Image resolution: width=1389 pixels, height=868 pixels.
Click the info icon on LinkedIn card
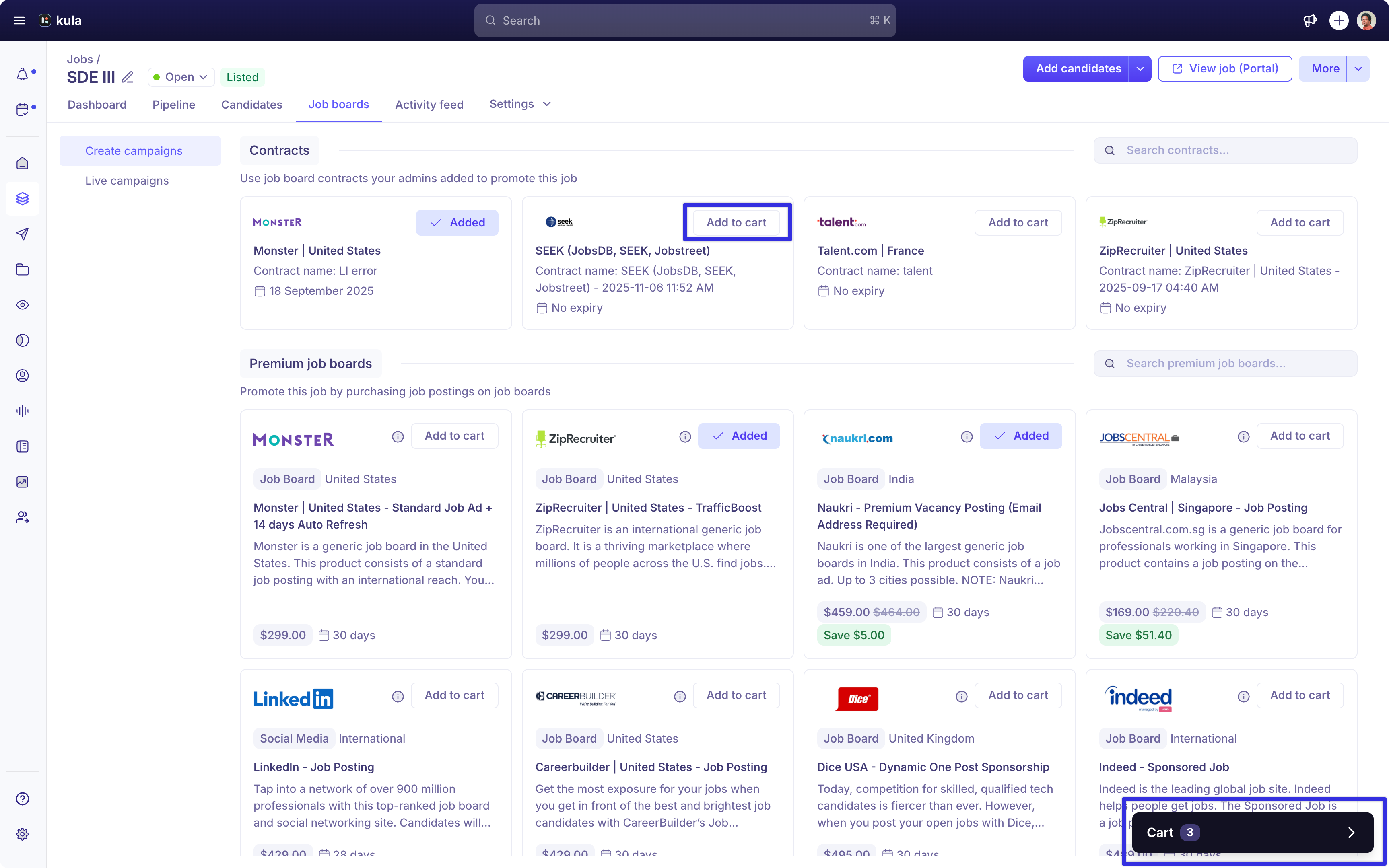click(x=398, y=696)
